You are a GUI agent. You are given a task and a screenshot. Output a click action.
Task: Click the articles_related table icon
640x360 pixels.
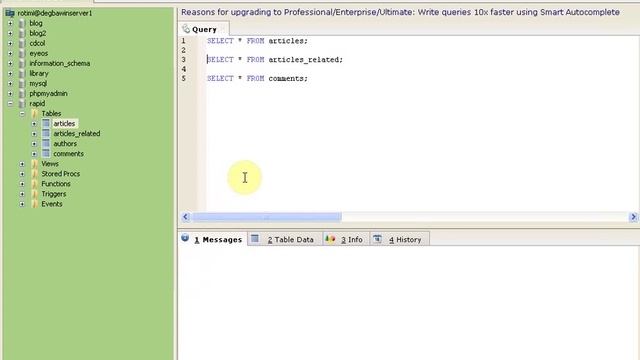point(46,133)
